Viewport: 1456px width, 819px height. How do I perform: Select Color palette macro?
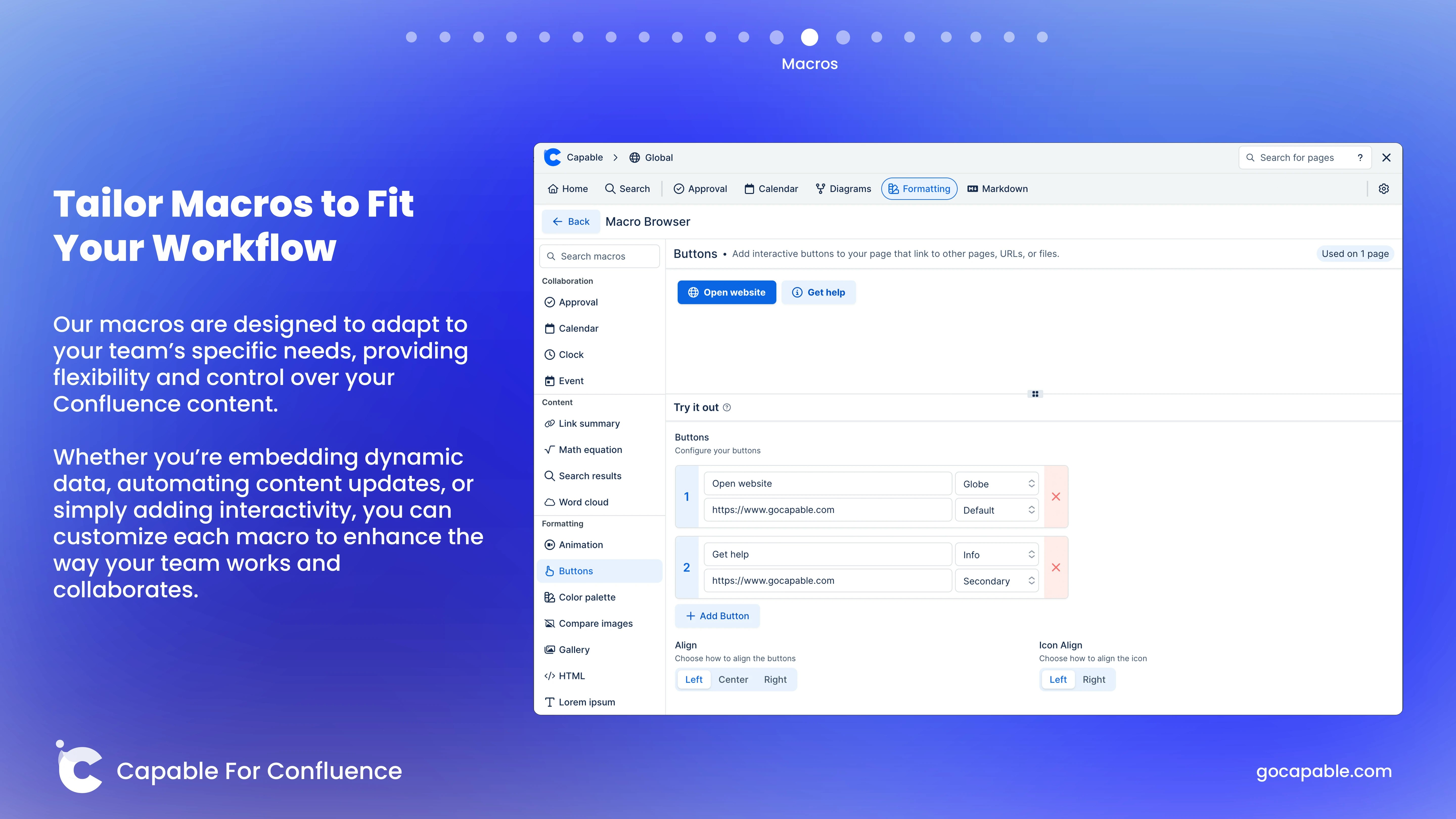(599, 597)
